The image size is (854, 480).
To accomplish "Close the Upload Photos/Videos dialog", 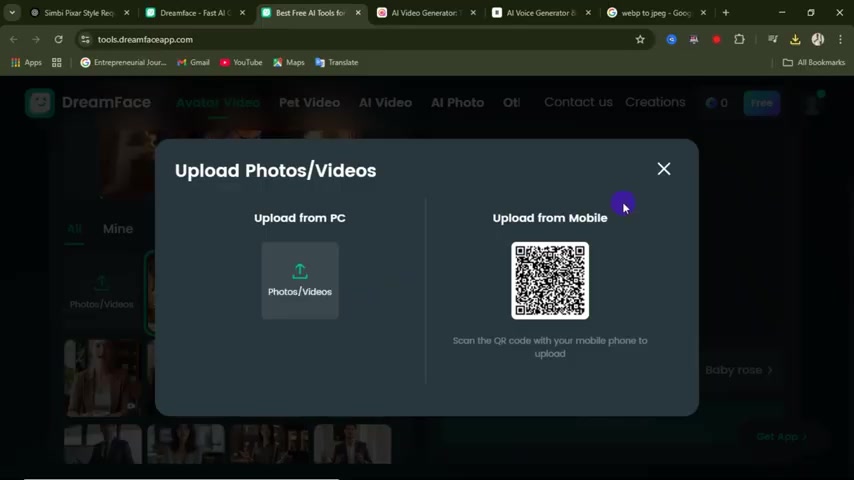I will tap(663, 169).
